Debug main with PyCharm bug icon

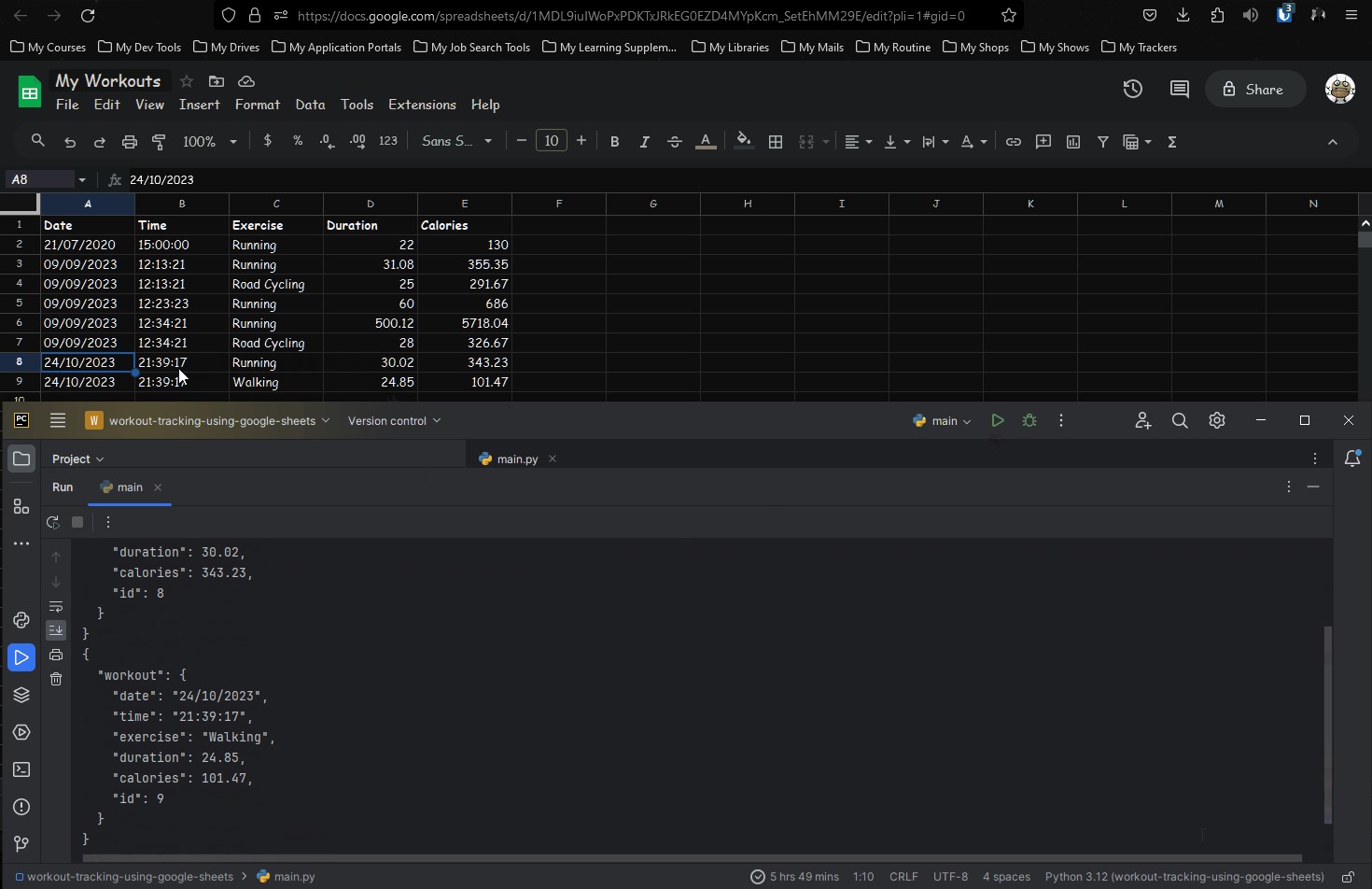tap(1029, 421)
